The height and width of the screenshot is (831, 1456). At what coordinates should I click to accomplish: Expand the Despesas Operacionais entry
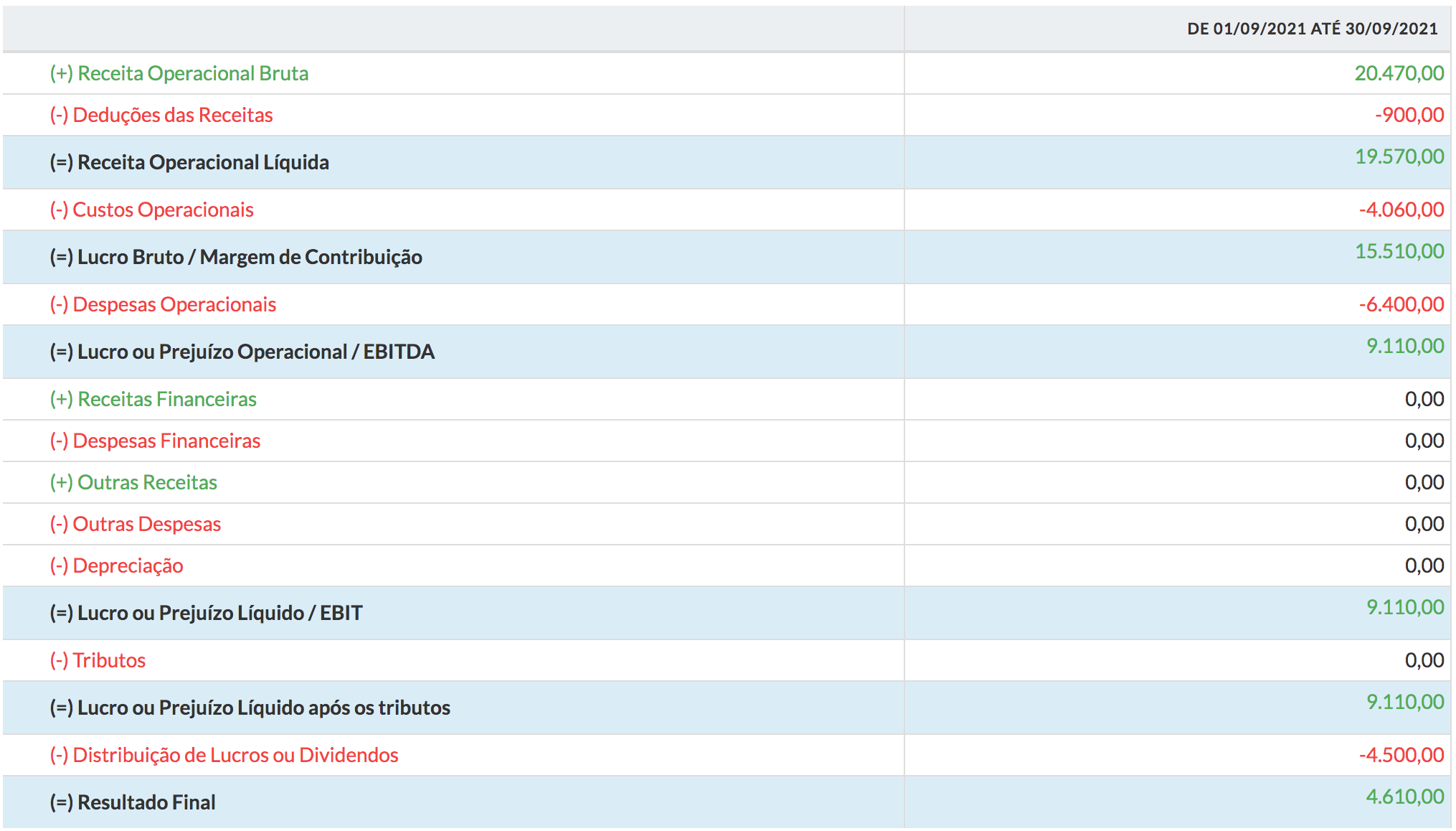163,304
